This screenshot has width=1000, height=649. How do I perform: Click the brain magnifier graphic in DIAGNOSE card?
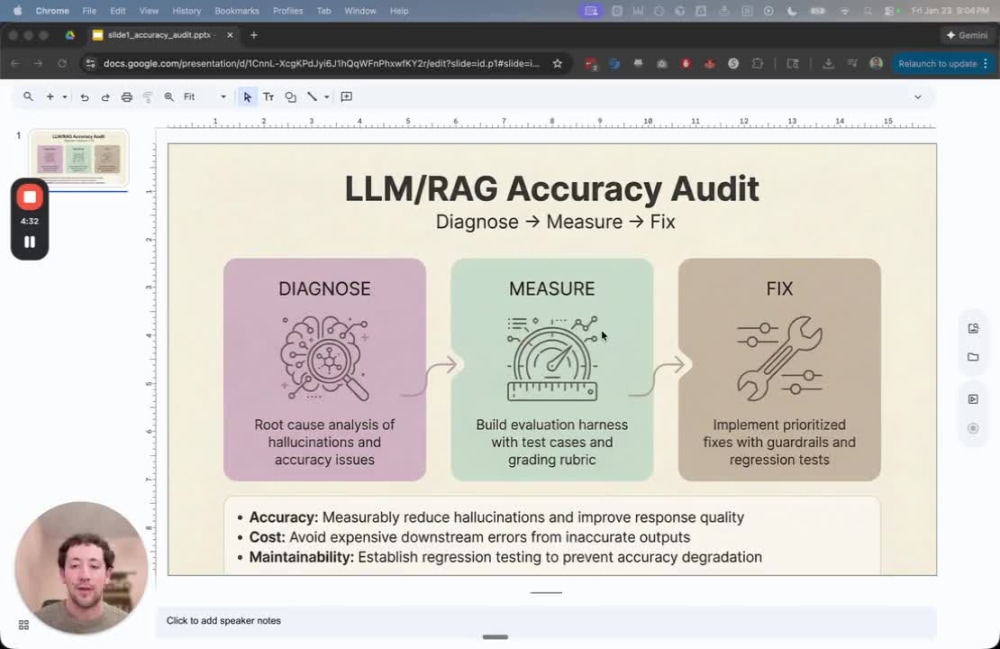coord(324,358)
